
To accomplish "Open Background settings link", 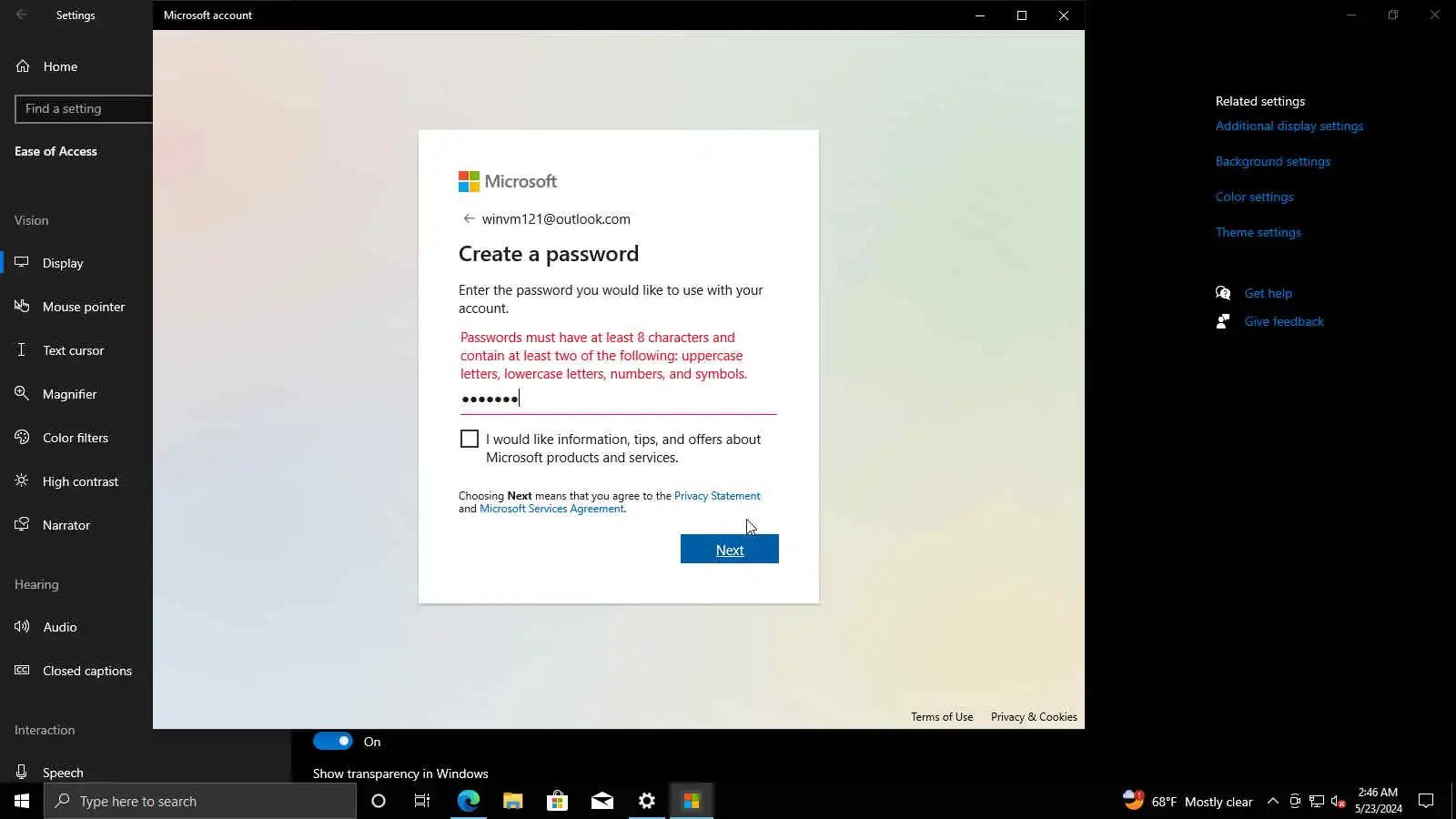I will pos(1273,161).
